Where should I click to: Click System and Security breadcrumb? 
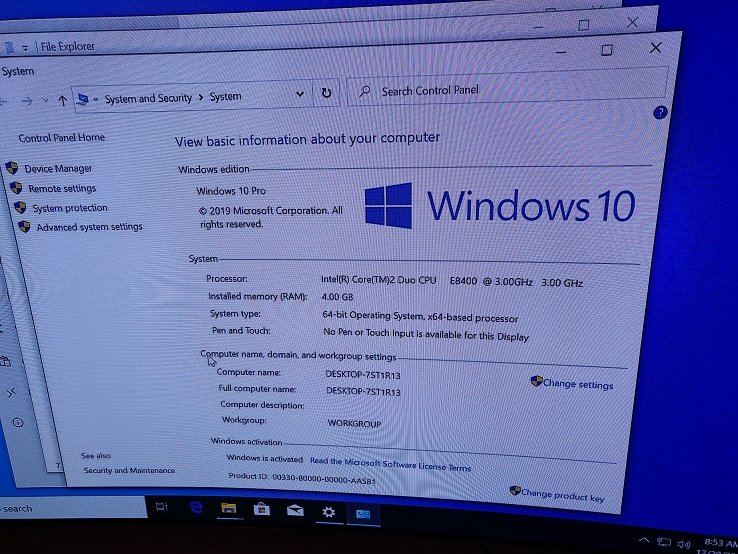click(148, 98)
